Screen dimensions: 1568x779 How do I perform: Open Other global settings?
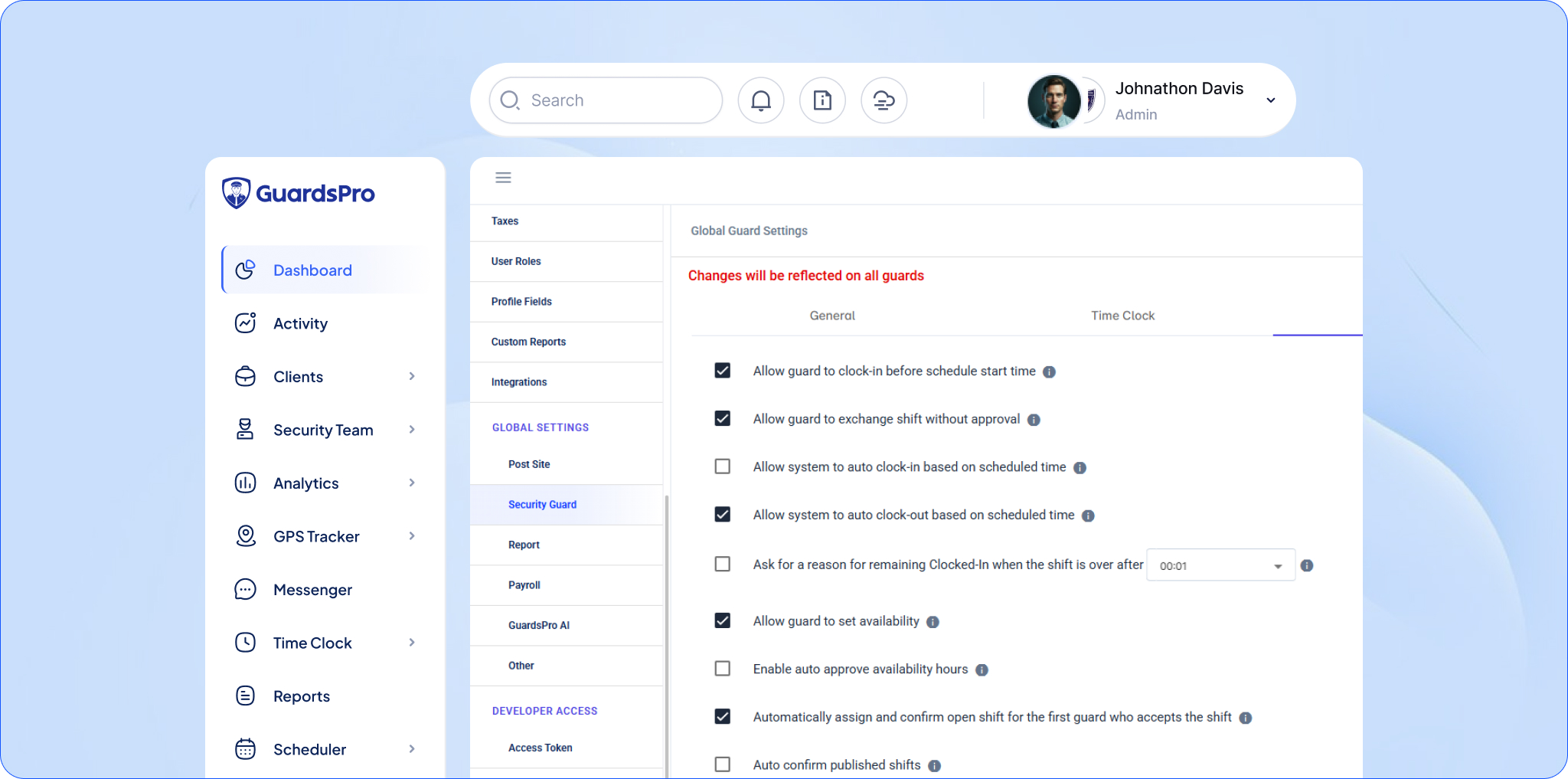pyautogui.click(x=567, y=666)
